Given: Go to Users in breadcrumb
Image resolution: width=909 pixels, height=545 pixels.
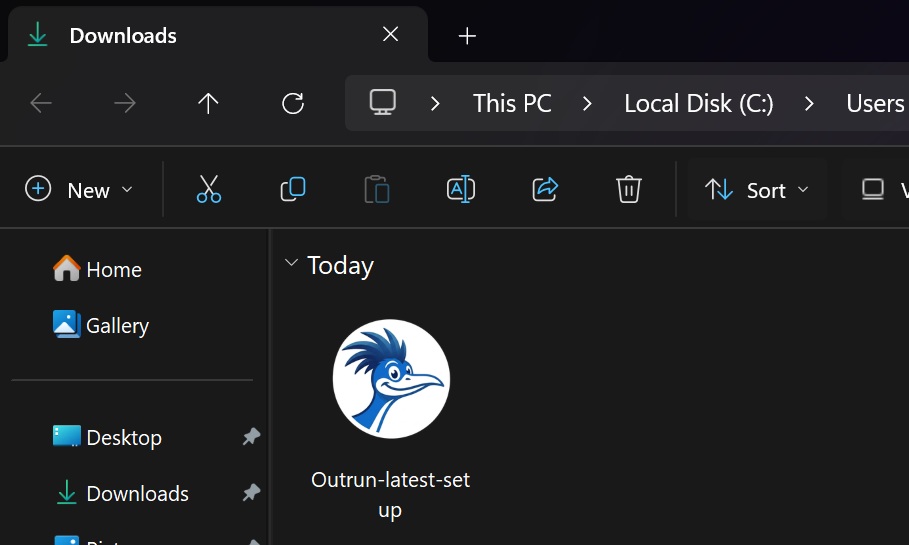Looking at the screenshot, I should point(875,104).
